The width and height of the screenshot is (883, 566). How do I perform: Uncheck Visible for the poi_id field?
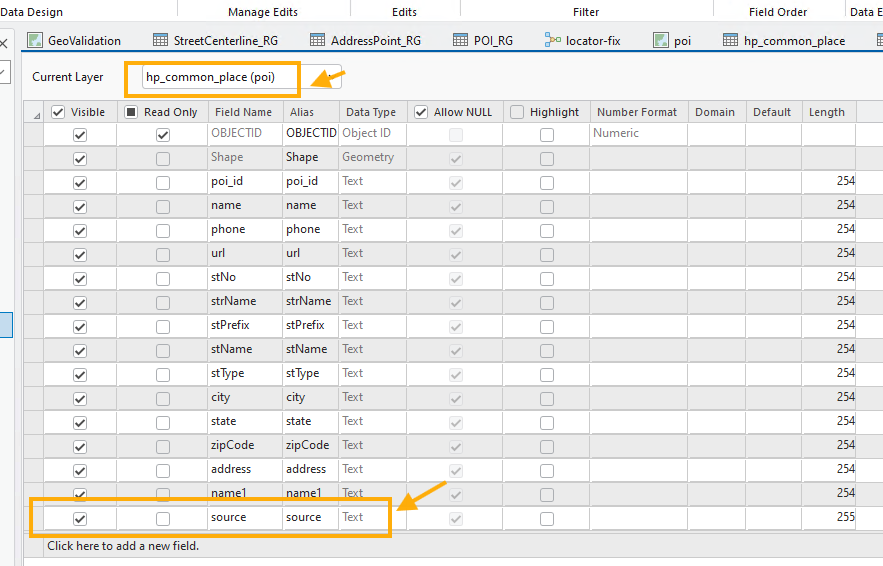point(80,182)
